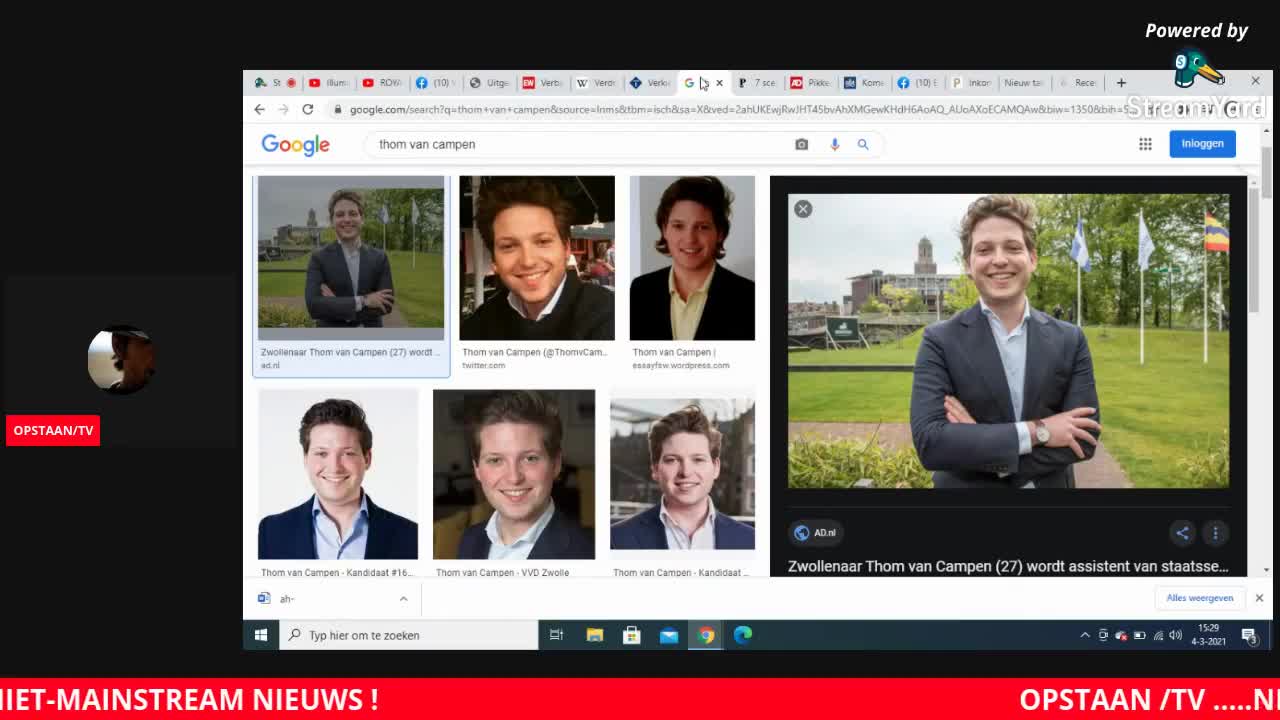Screen dimensions: 1280x720
Task: Click the network Wi-Fi tray icon
Action: coord(1158,635)
